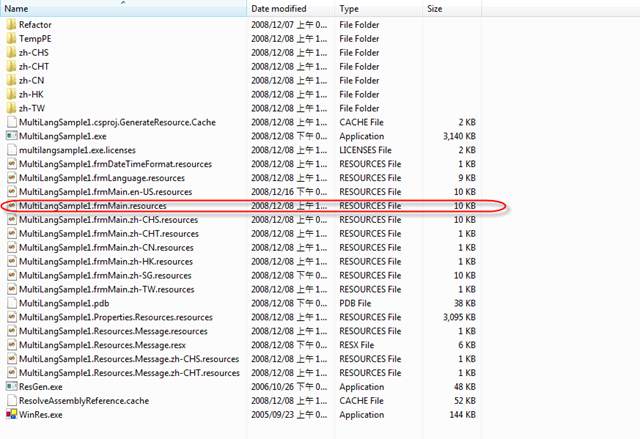Click the 52 KB size value

[x=465, y=401]
